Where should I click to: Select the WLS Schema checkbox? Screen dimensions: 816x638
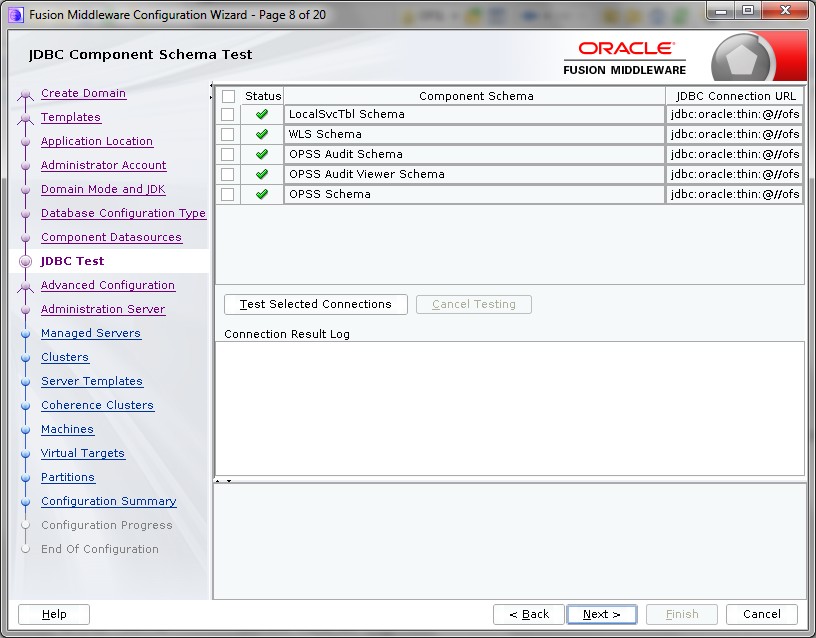227,134
